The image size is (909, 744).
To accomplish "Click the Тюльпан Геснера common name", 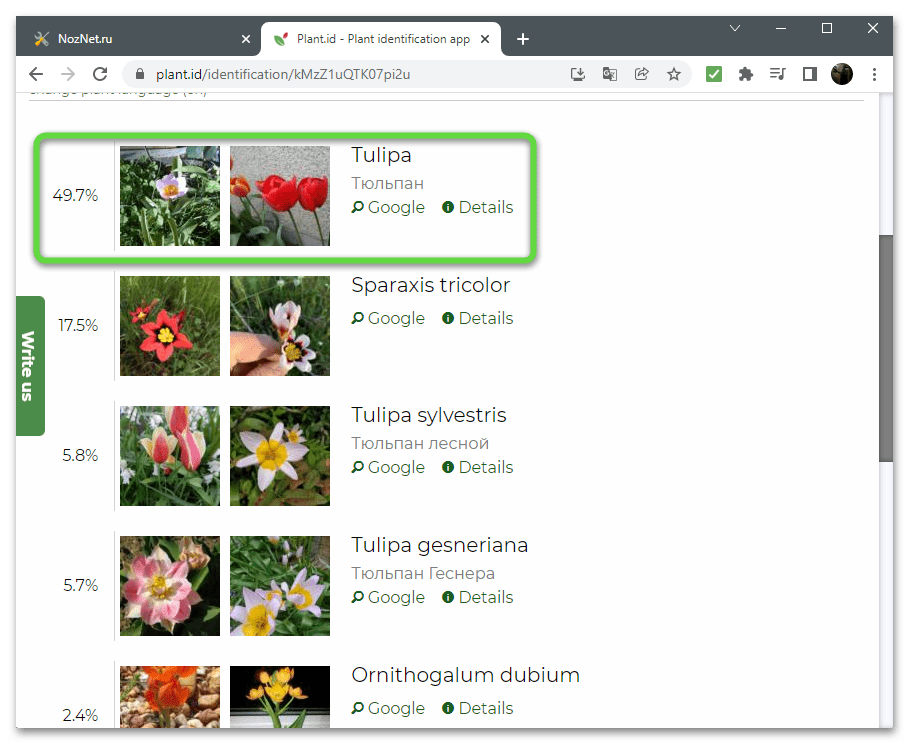I will [x=423, y=574].
